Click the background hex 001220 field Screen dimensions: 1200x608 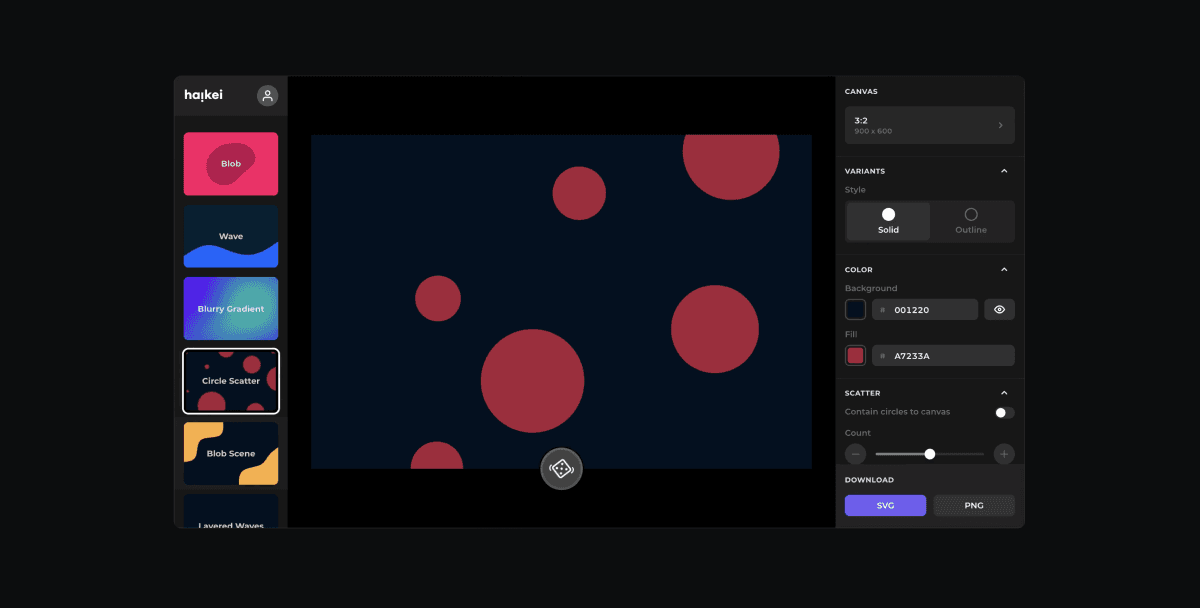[925, 310]
